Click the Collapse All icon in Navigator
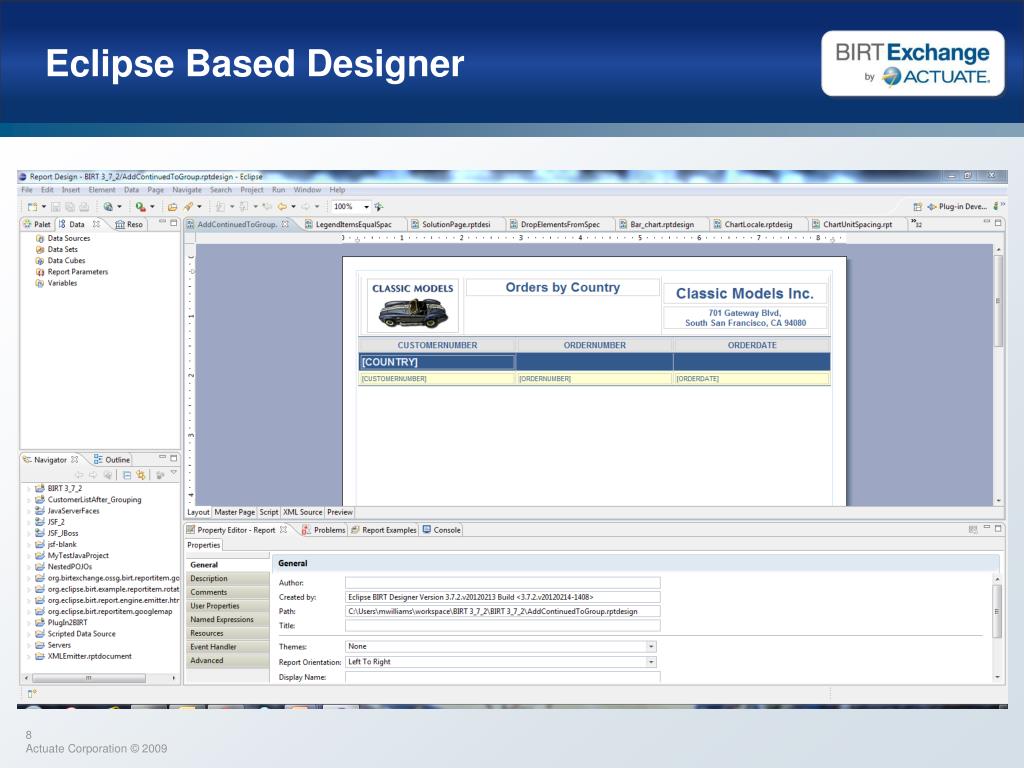The image size is (1024, 768). (127, 475)
